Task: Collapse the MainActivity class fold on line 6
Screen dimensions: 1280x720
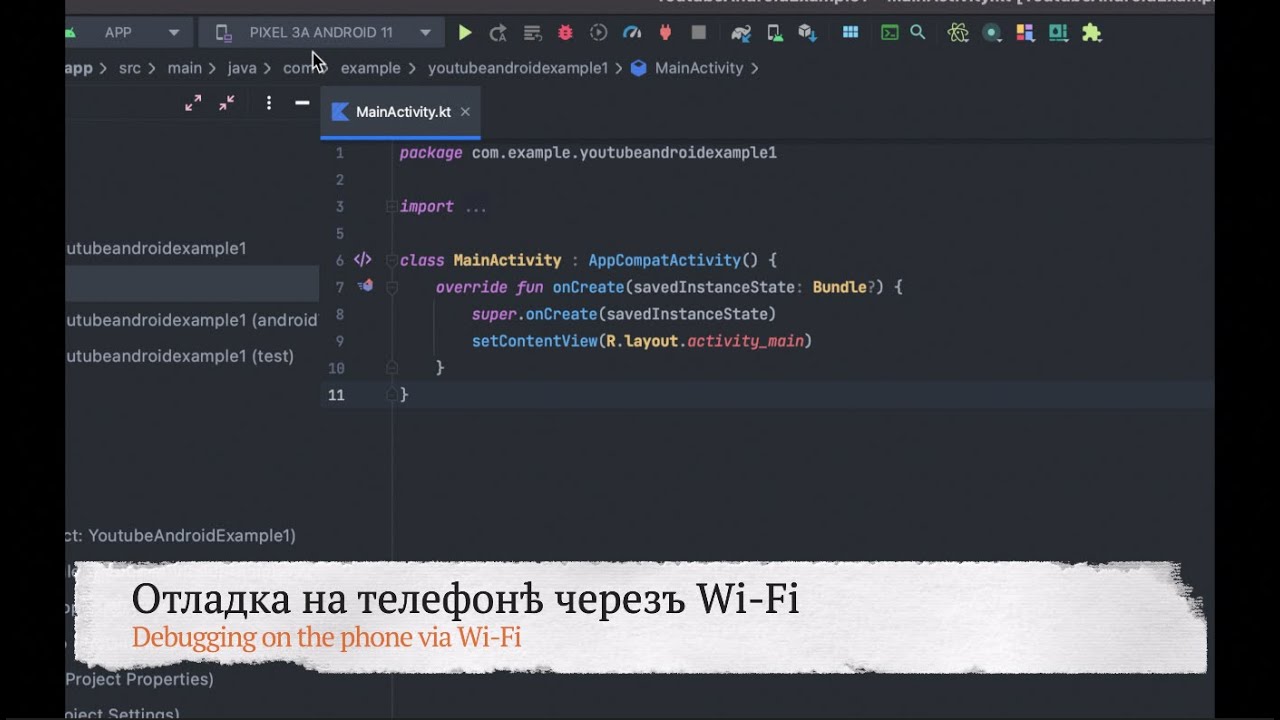Action: pos(392,261)
